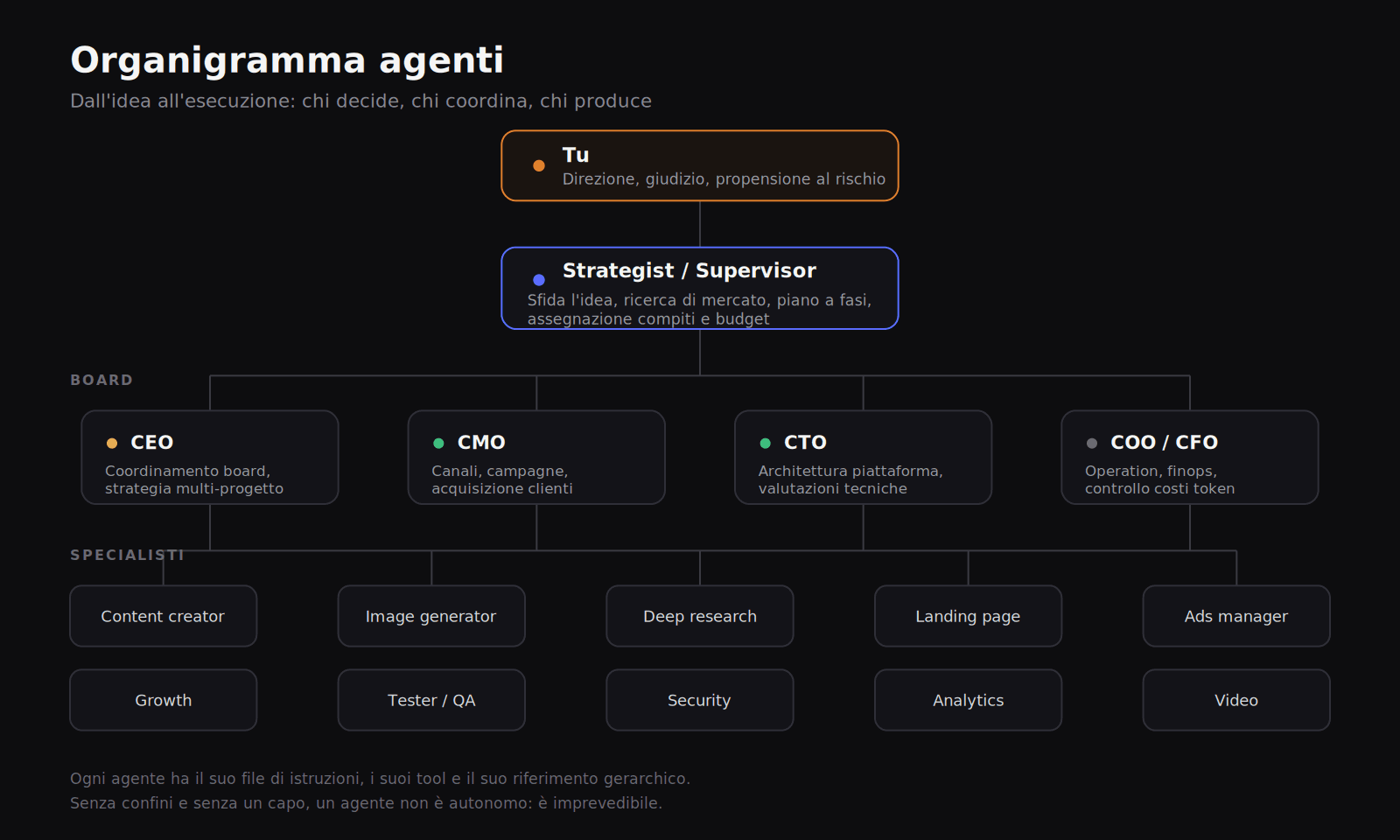Choose the Security specialist box
The width and height of the screenshot is (1400, 840).
pos(700,700)
